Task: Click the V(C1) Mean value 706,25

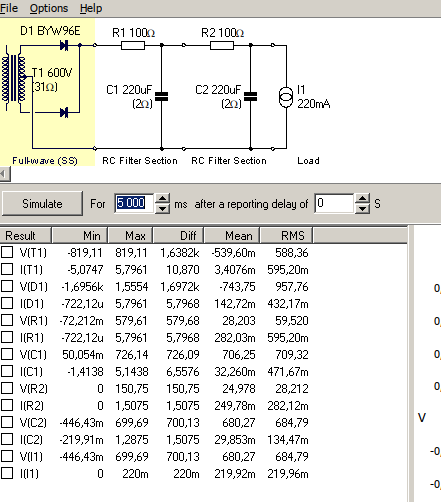Action: point(239,355)
